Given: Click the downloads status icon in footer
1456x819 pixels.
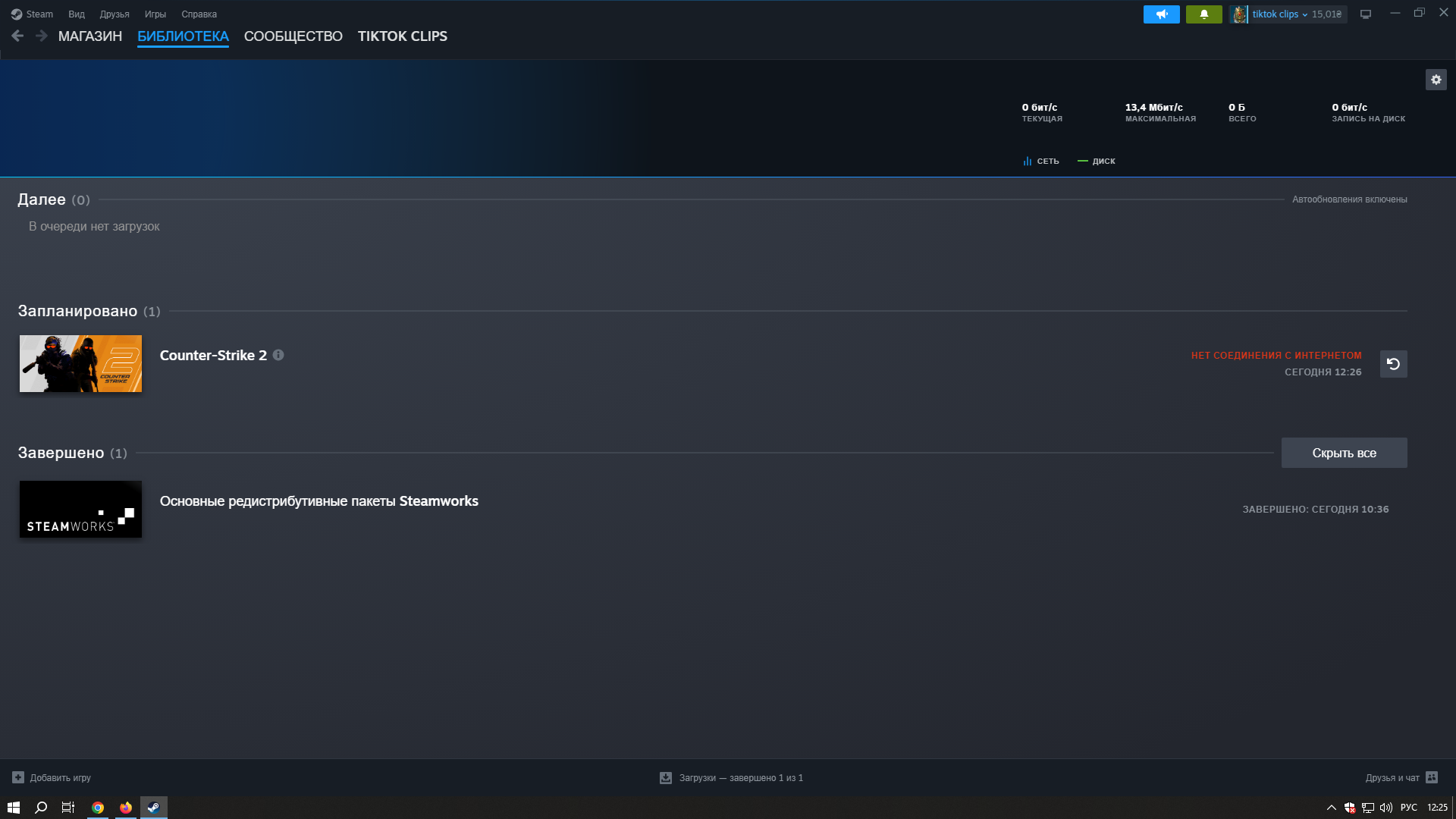Looking at the screenshot, I should click(x=666, y=778).
